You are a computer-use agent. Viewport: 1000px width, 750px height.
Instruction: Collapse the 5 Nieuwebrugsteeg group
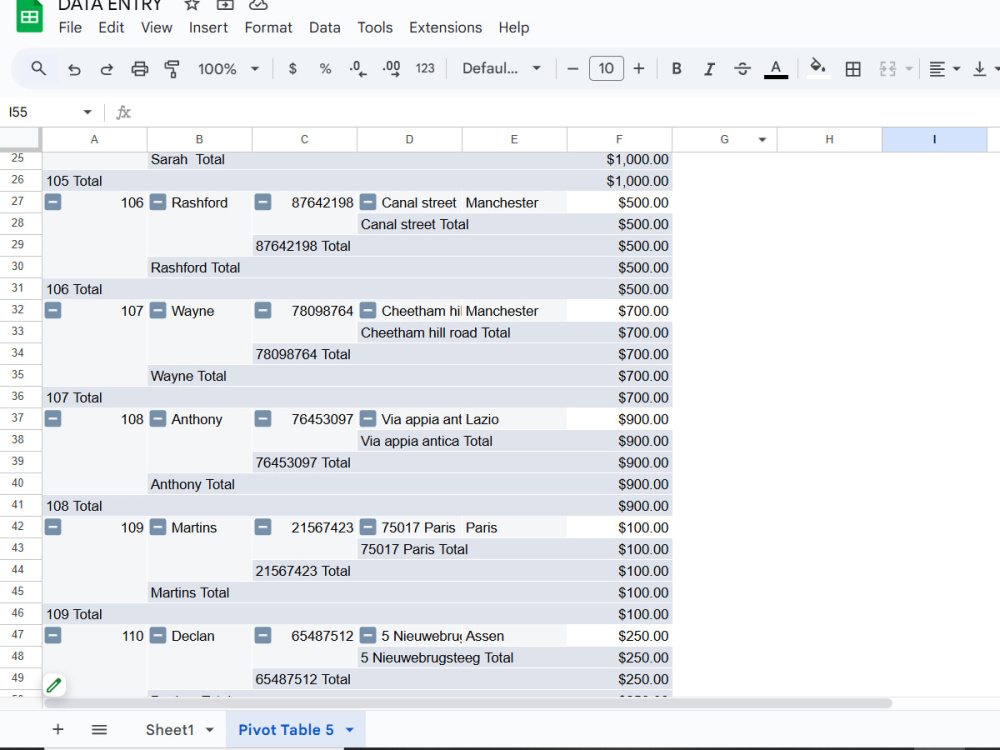click(368, 636)
